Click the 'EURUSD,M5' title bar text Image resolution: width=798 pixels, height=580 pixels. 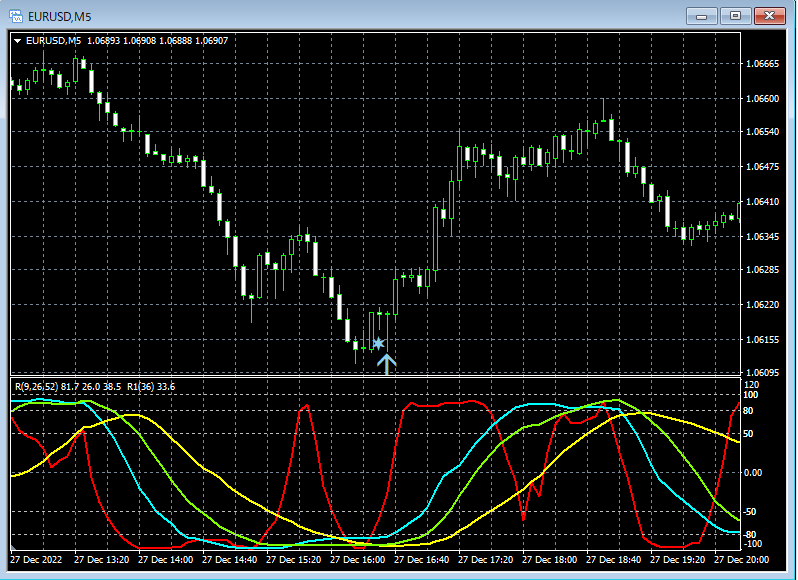pos(60,17)
